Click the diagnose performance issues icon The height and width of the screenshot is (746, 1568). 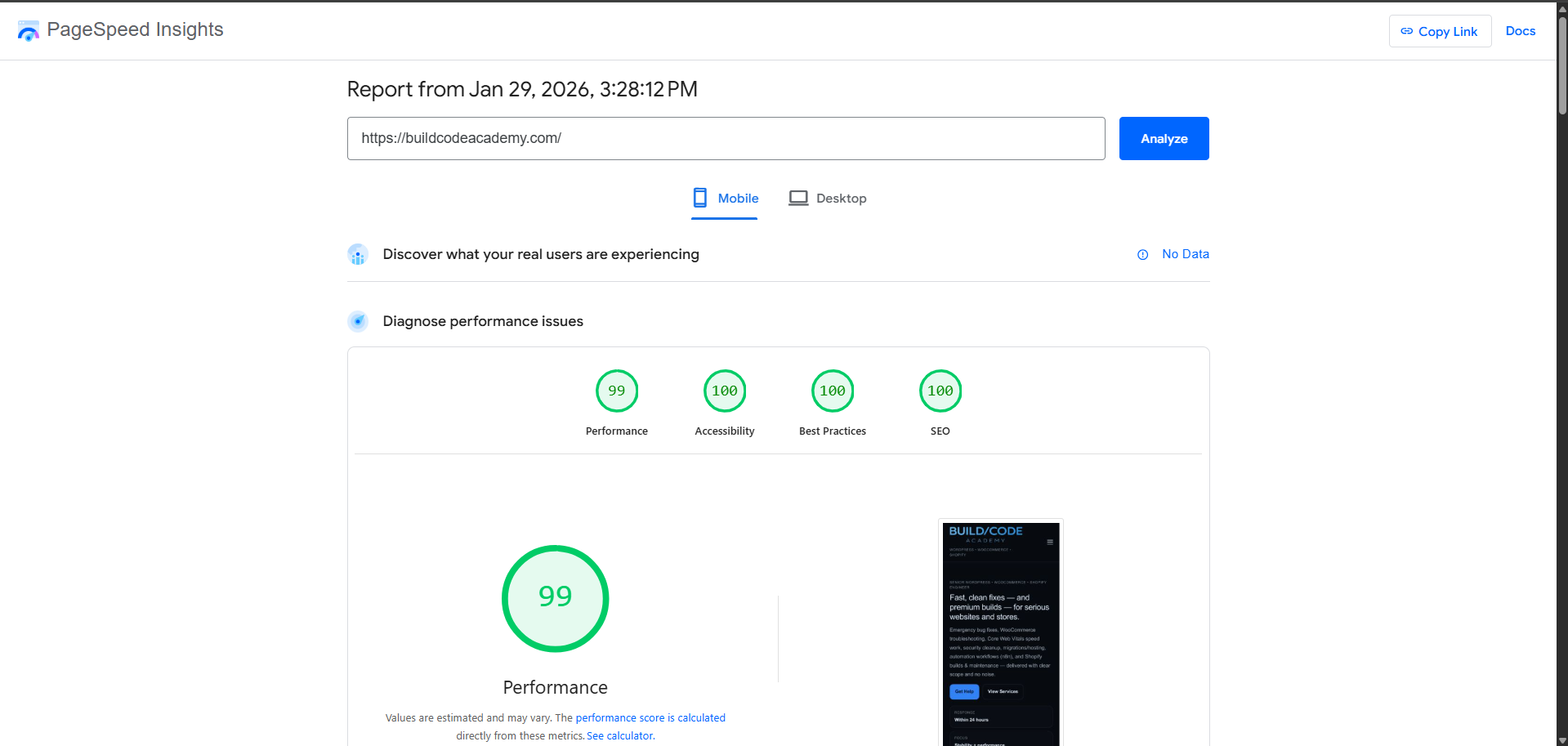(x=358, y=321)
